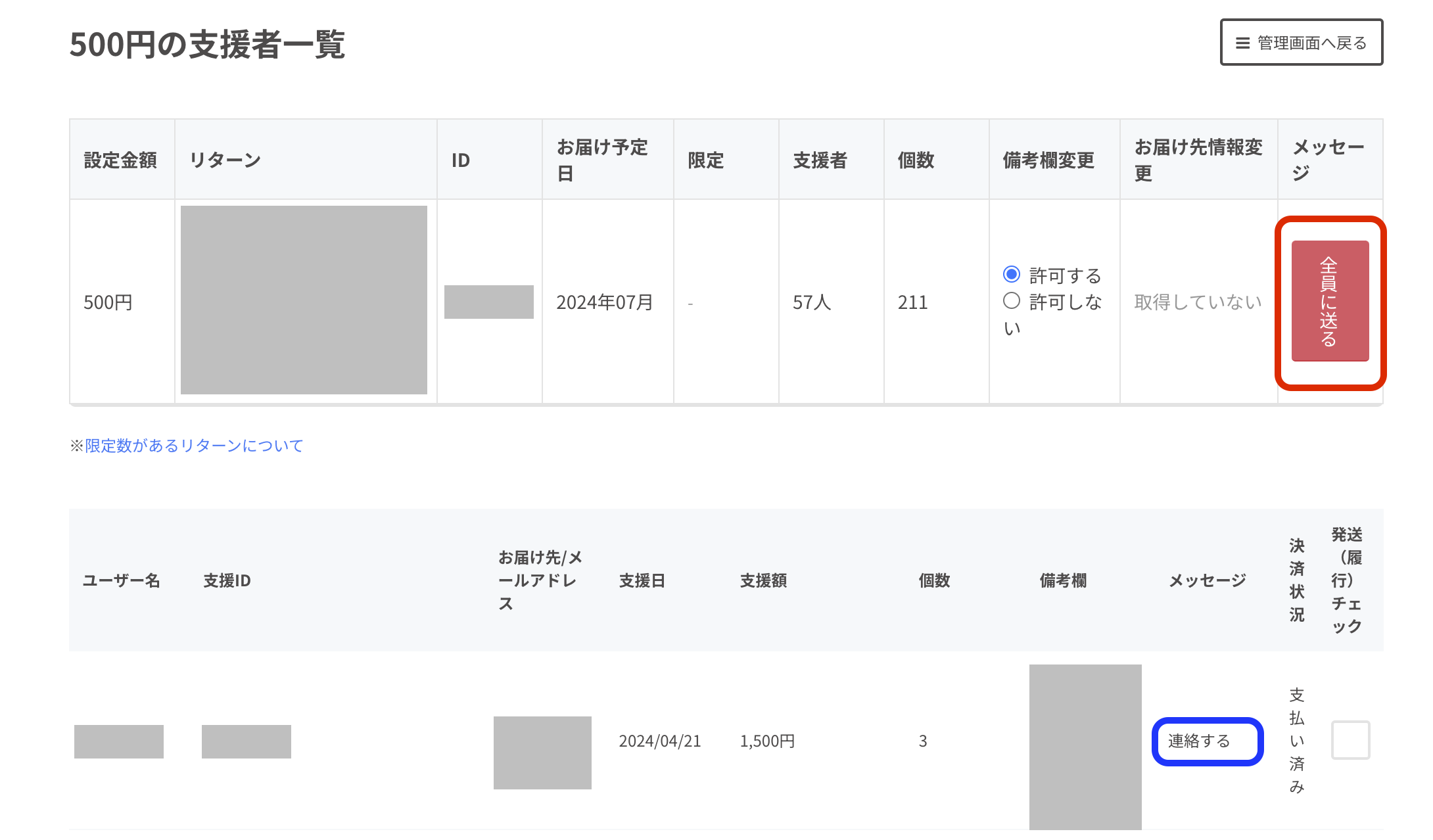This screenshot has height=840, width=1433.
Task: Click the hamburger icon on 管理画面へ戻る
Action: (x=1242, y=43)
